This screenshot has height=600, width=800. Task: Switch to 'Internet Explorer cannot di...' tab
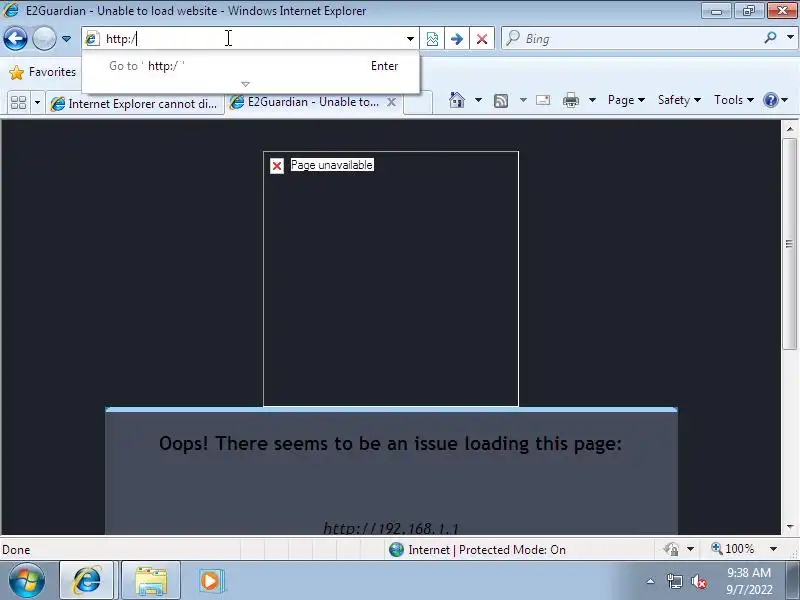136,104
